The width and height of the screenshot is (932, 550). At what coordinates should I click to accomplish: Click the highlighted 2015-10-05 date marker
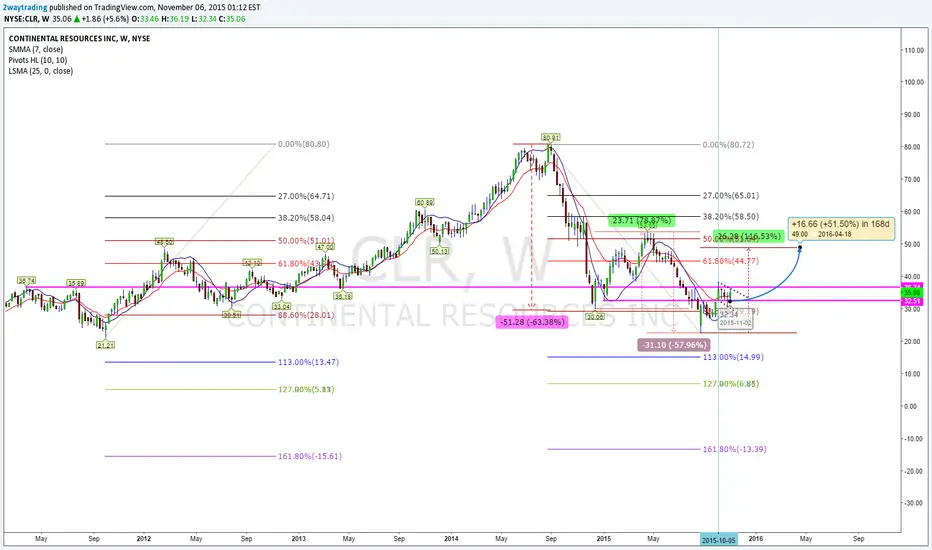click(719, 540)
